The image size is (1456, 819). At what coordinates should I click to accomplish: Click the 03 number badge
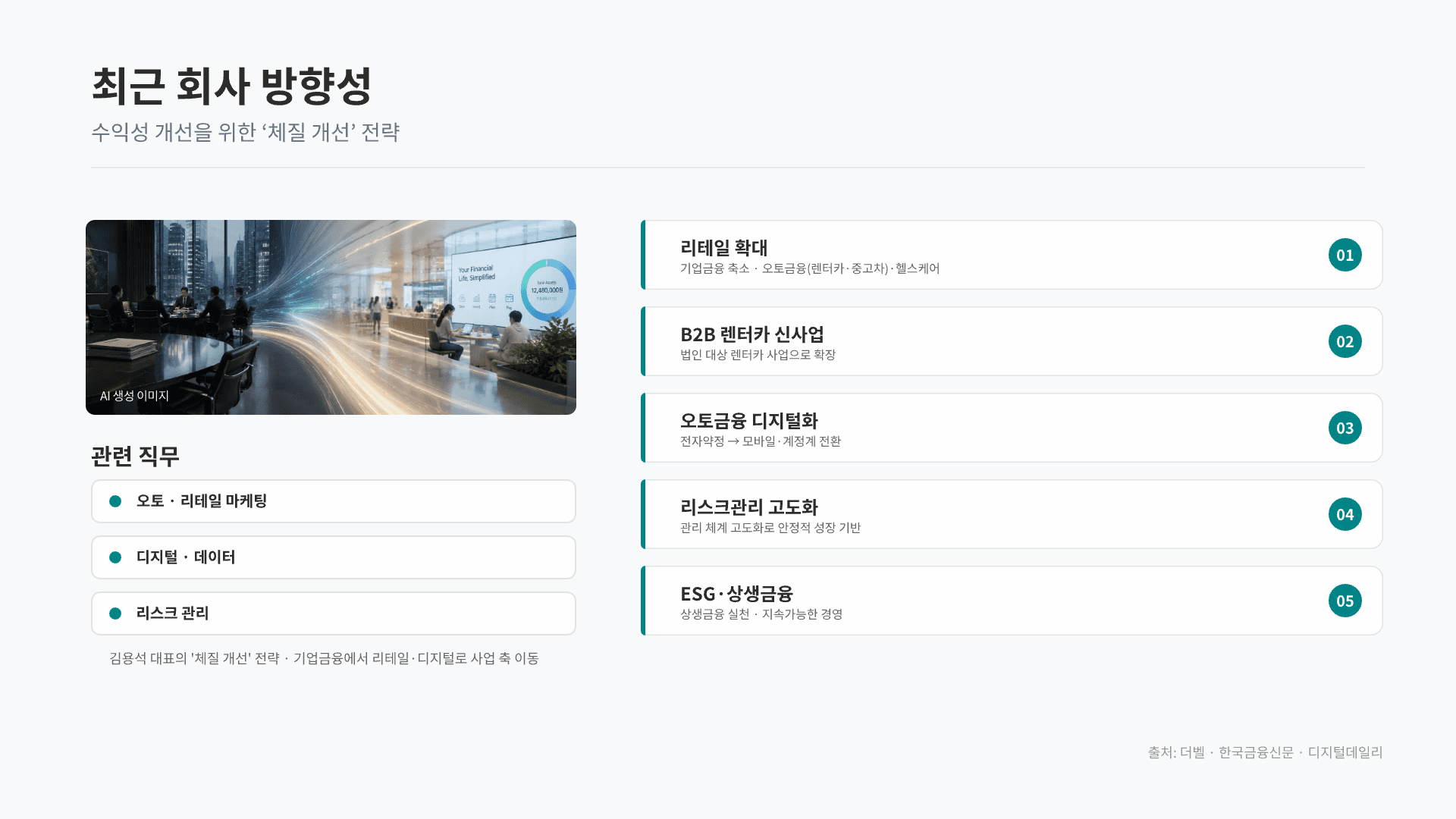pyautogui.click(x=1345, y=428)
